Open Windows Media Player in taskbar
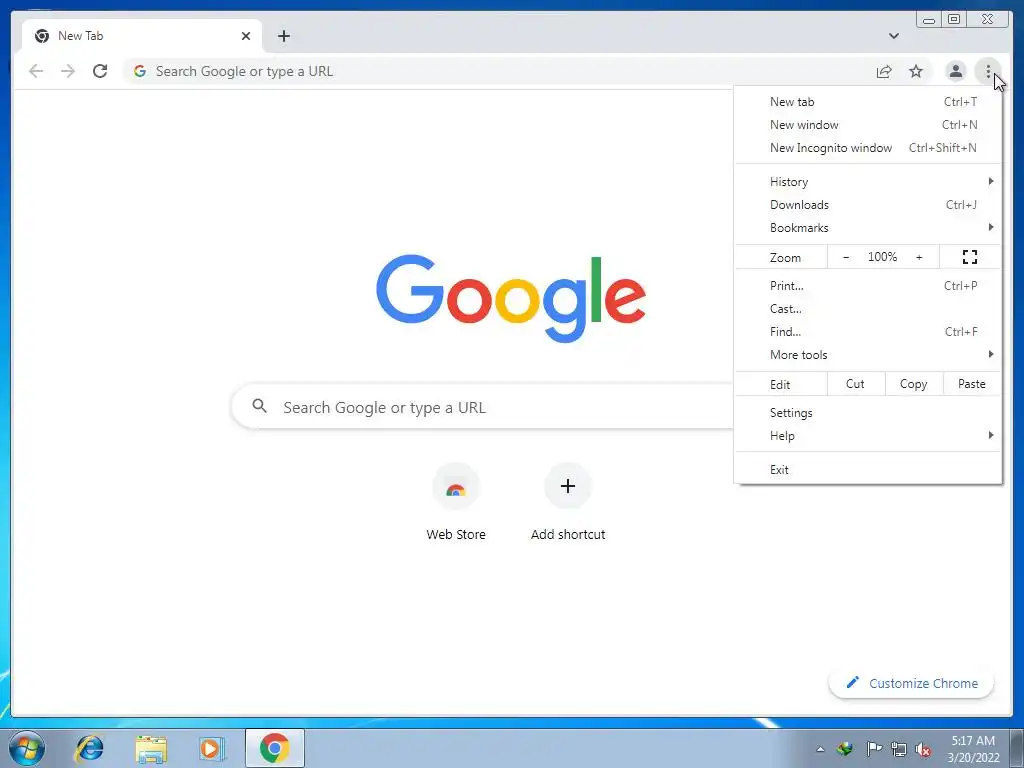 click(212, 748)
